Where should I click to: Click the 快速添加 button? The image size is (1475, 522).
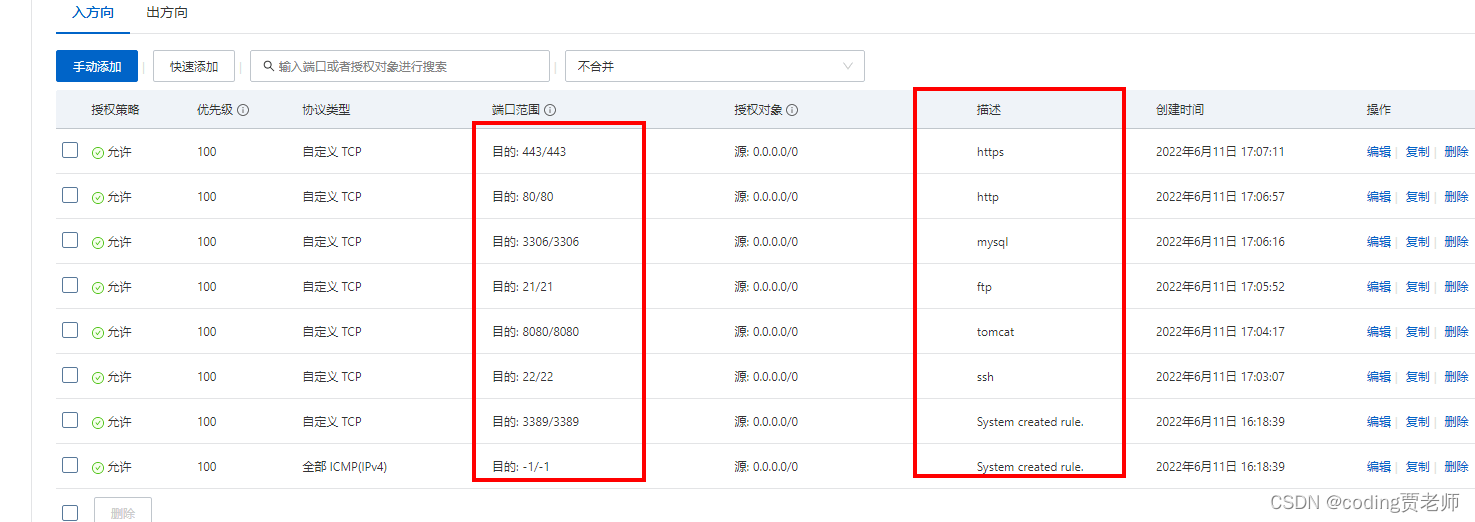pos(194,66)
